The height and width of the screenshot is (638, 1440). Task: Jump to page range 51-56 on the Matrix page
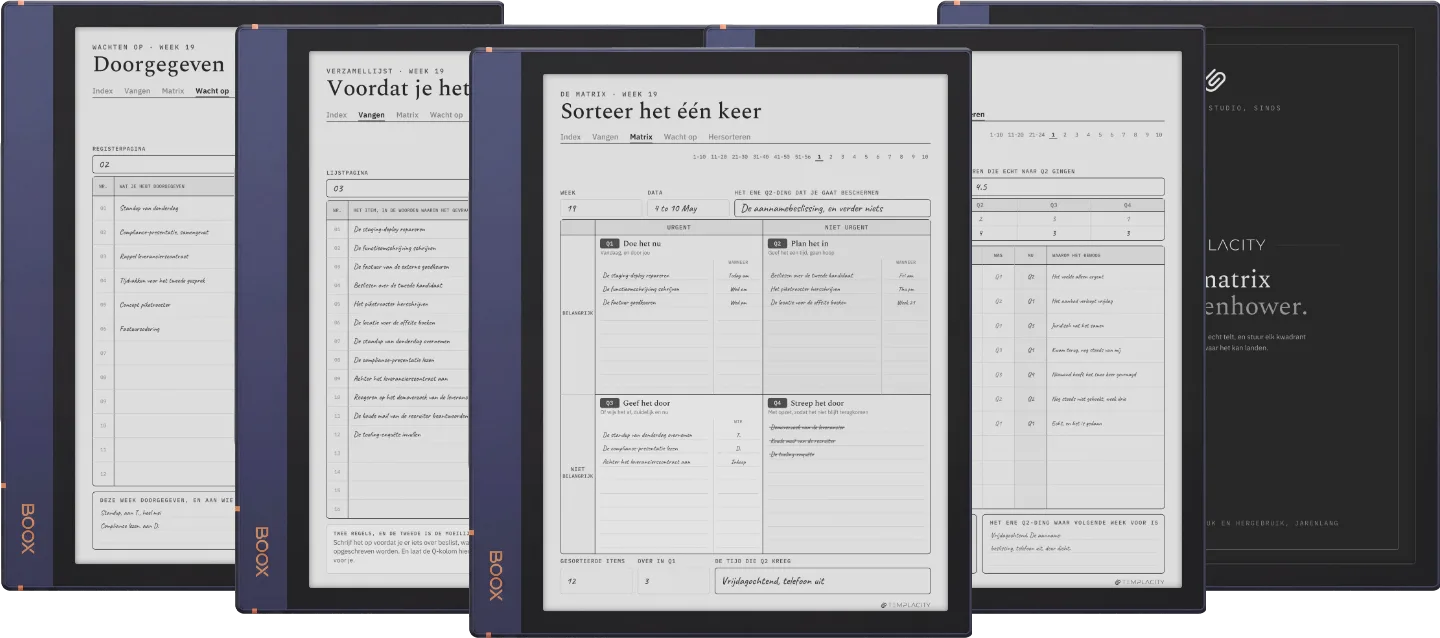(x=802, y=157)
